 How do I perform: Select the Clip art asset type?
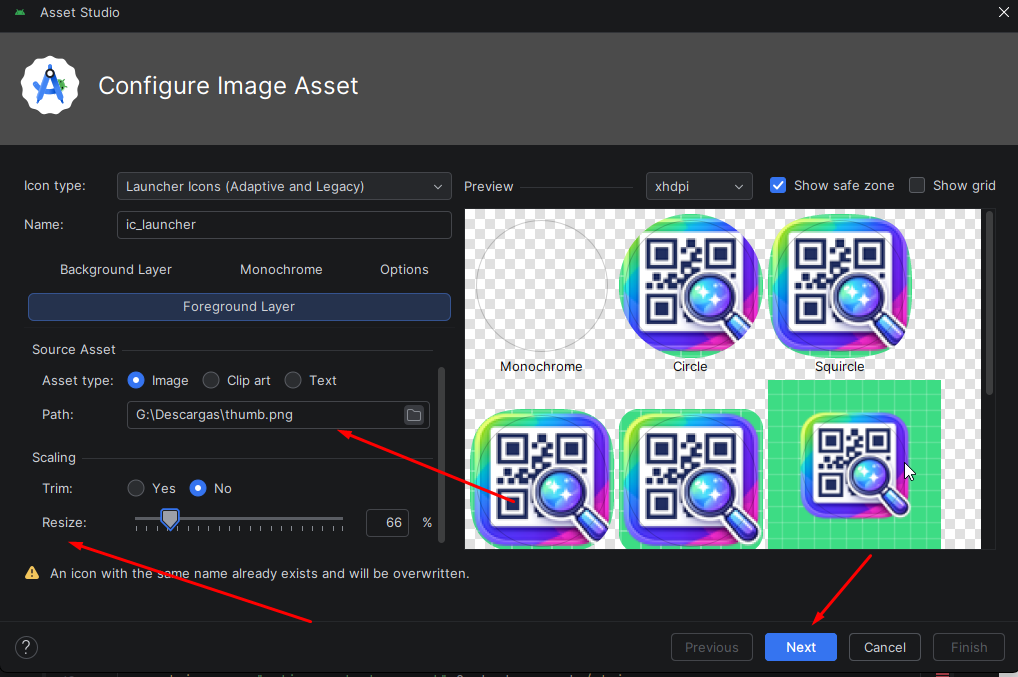tap(211, 380)
